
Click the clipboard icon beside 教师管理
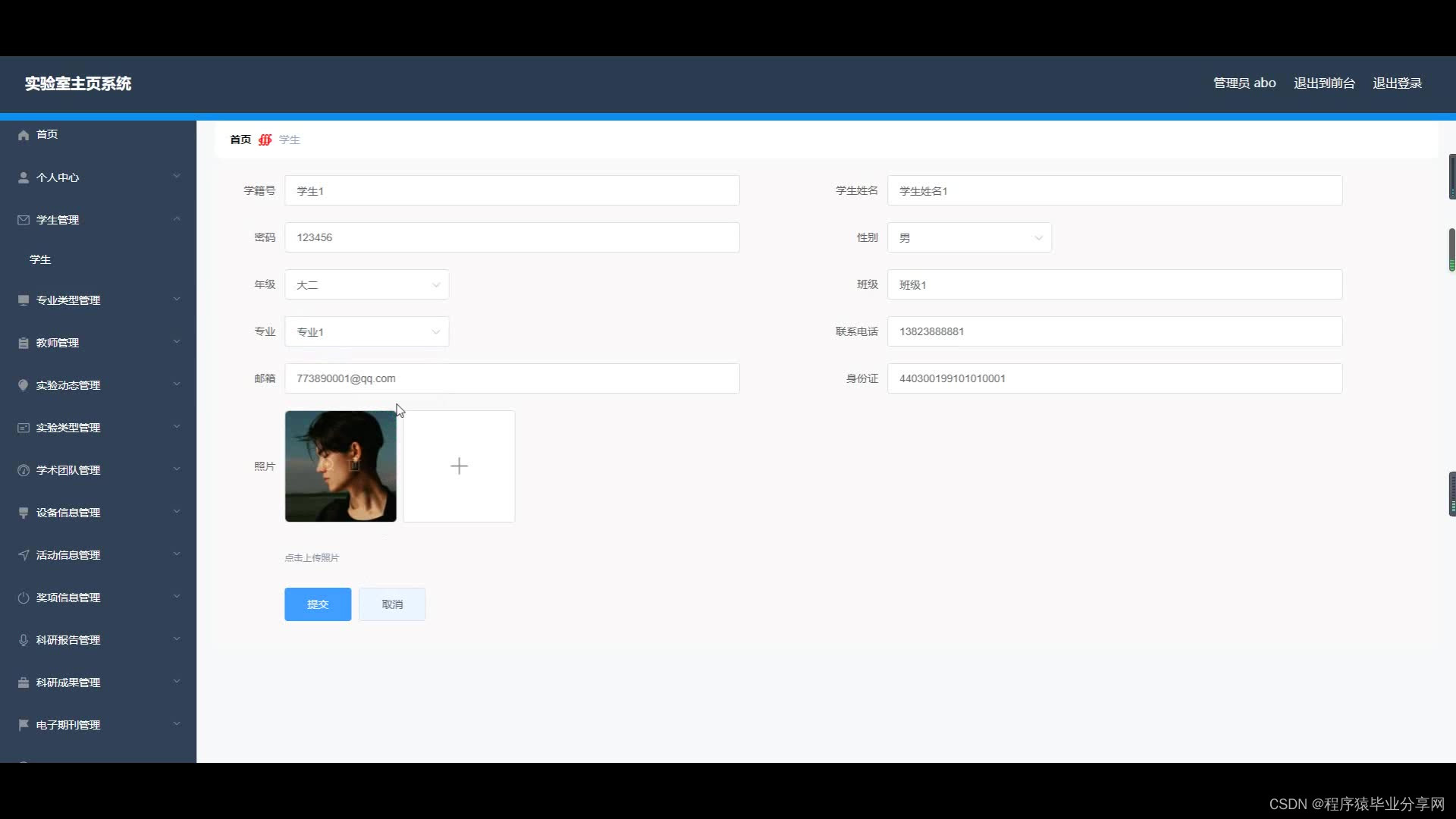click(24, 343)
